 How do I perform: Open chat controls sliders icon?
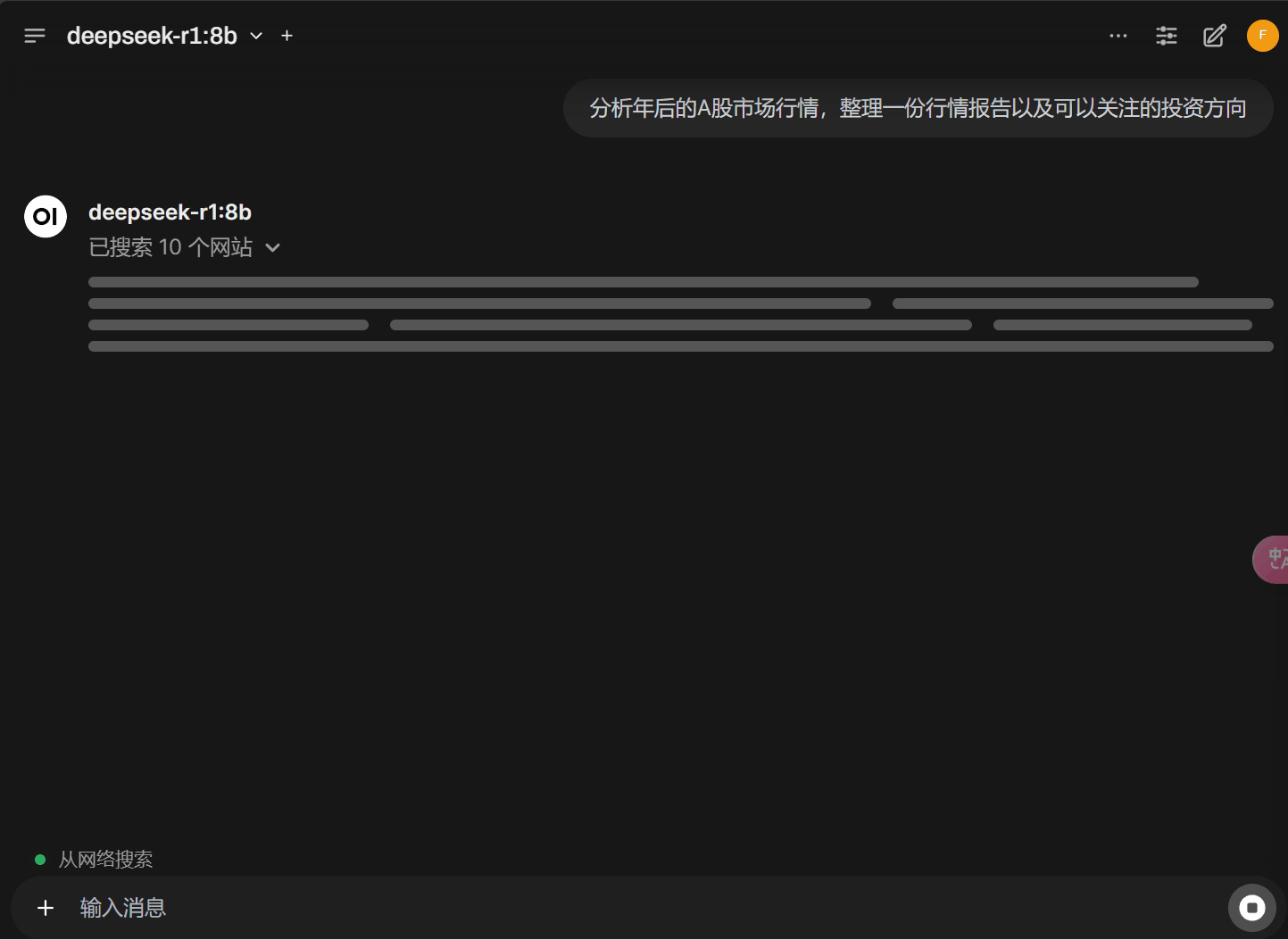1167,36
